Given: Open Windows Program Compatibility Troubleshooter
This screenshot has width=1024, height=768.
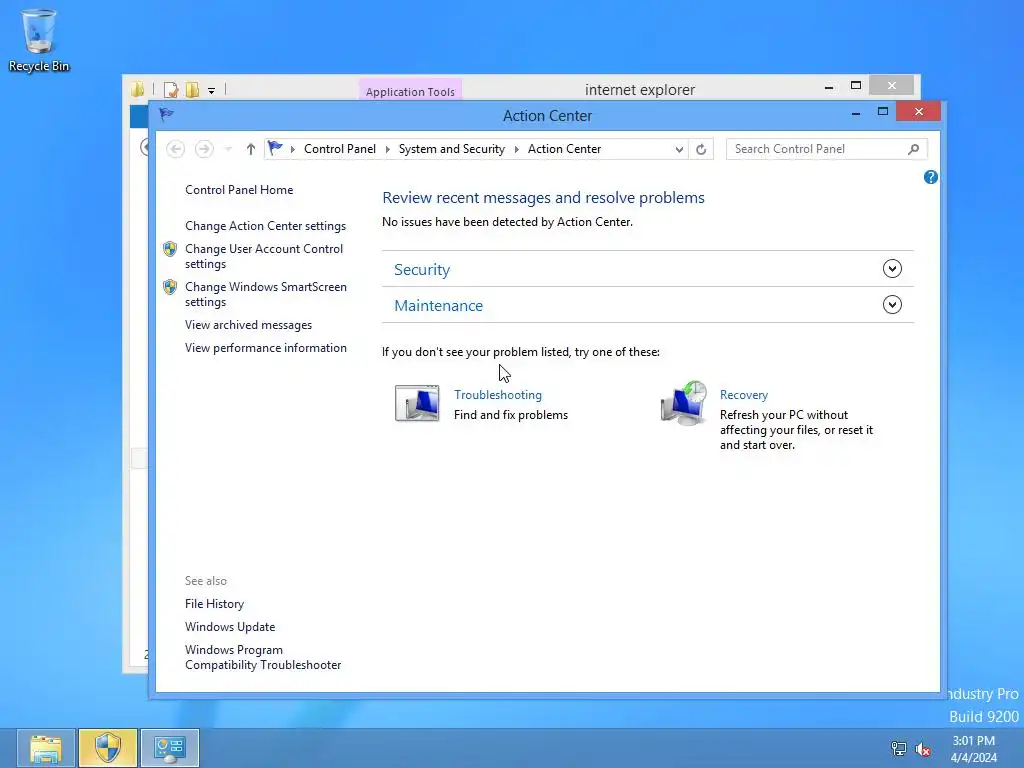Looking at the screenshot, I should tap(263, 657).
